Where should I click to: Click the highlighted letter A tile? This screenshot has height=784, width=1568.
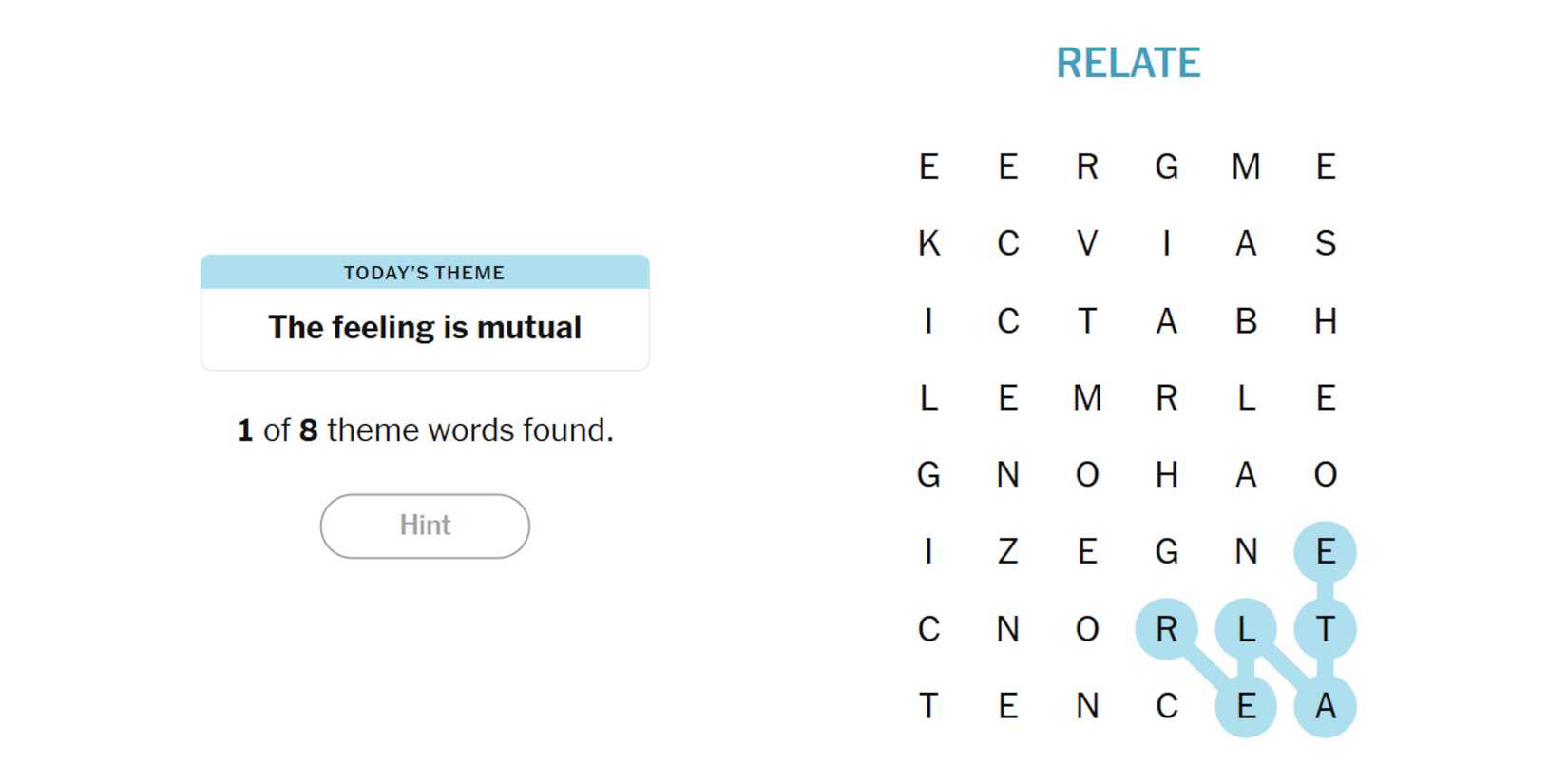pos(1326,706)
